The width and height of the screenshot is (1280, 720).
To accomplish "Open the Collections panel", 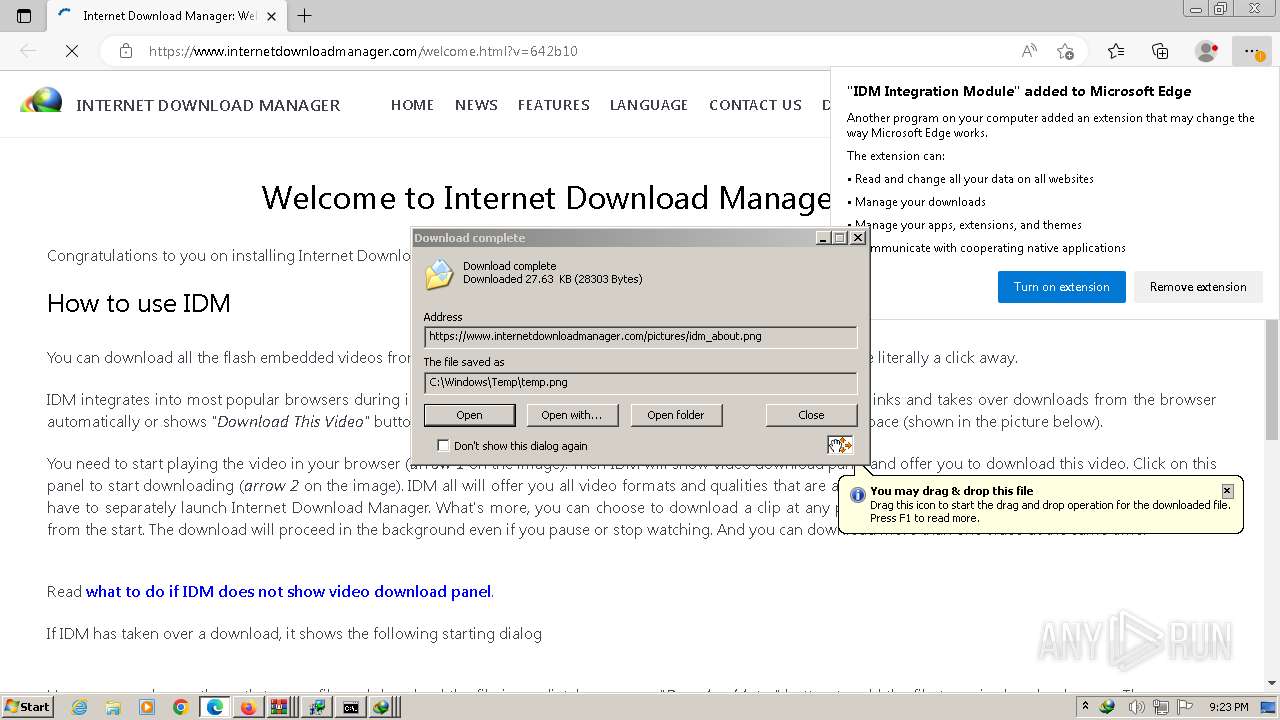I will coord(1160,51).
